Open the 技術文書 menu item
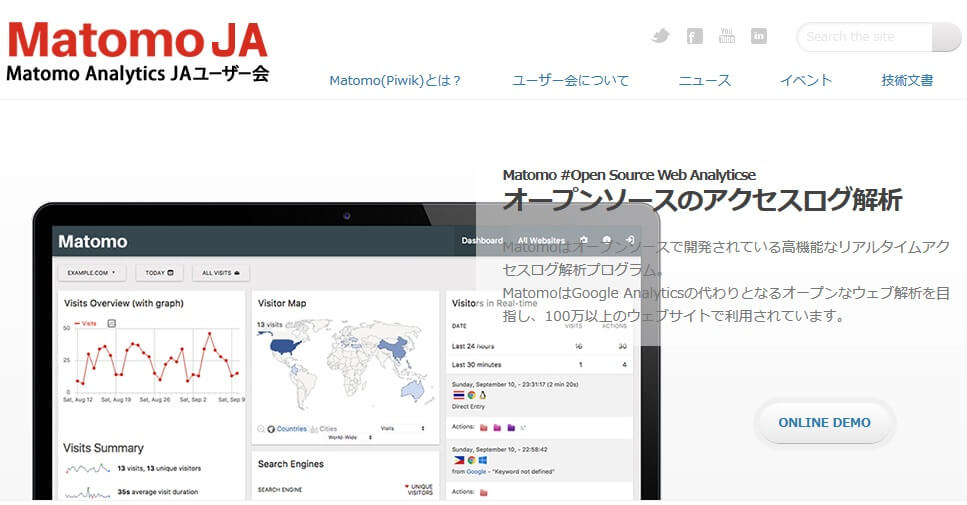 907,80
